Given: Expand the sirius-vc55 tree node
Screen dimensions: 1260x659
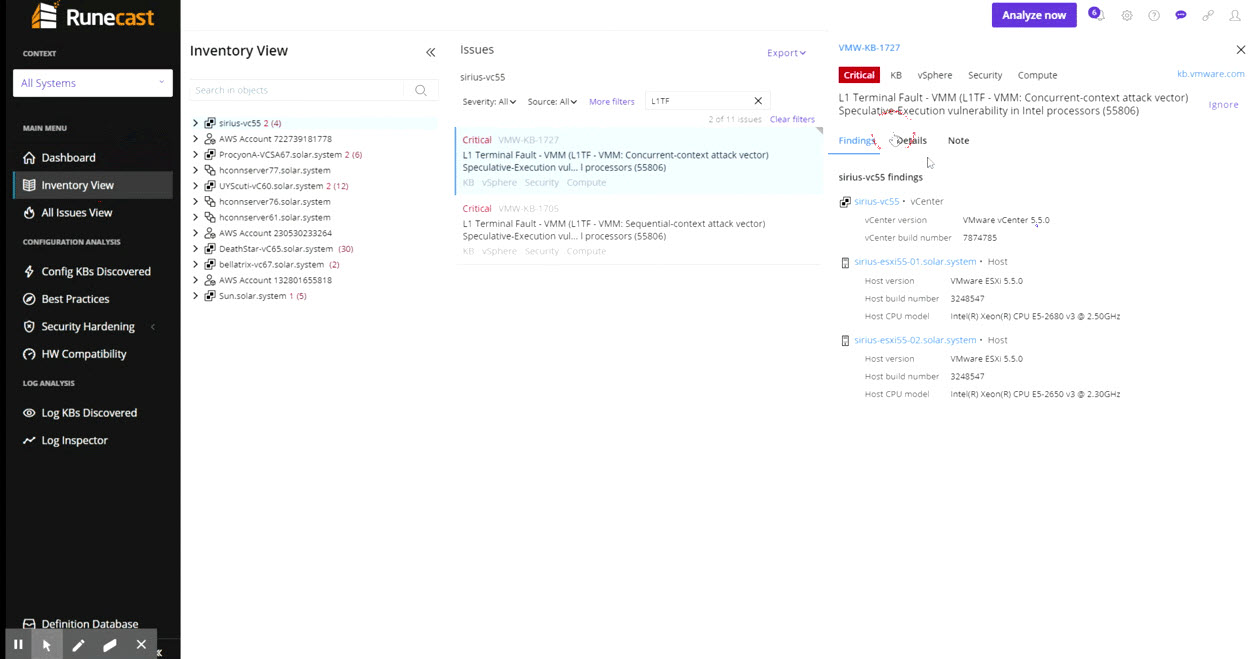Looking at the screenshot, I should [196, 123].
